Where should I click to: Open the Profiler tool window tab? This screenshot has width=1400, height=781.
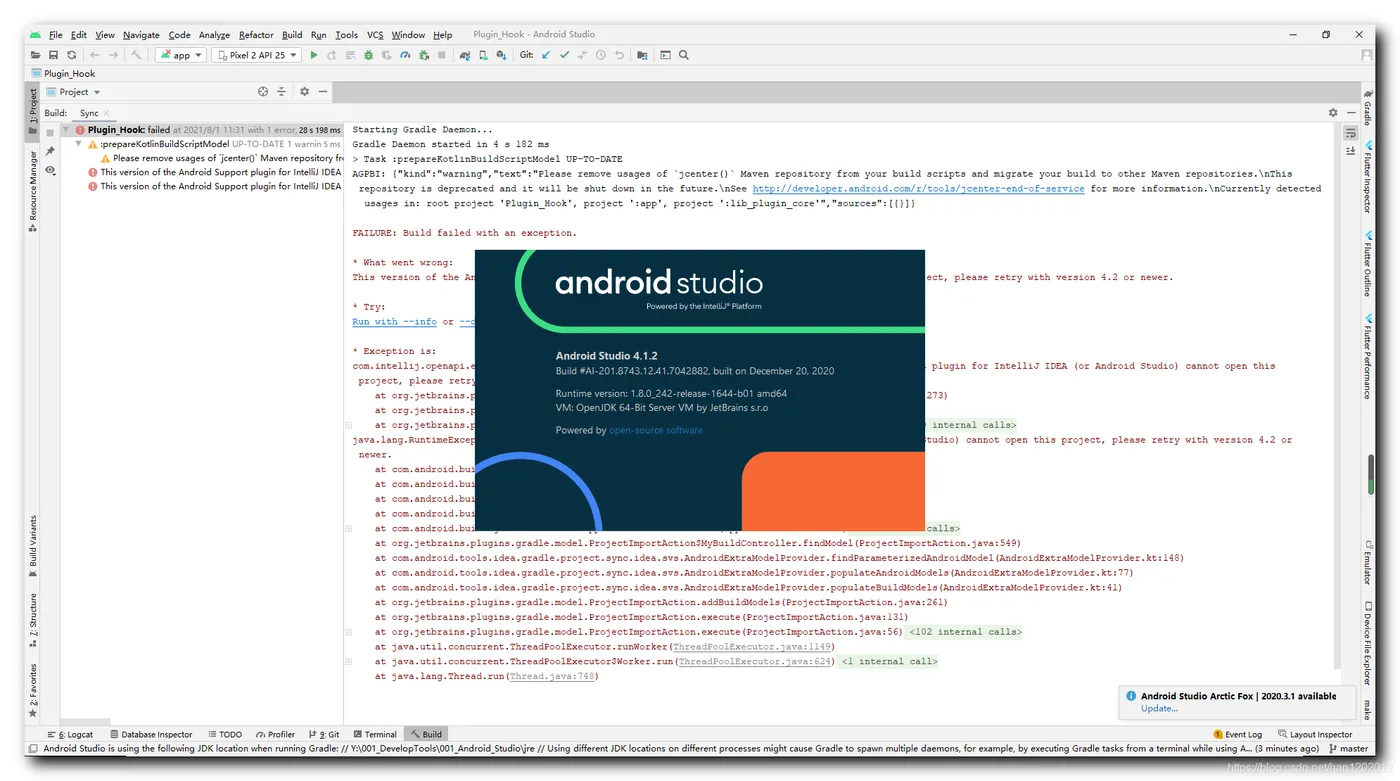click(x=276, y=734)
